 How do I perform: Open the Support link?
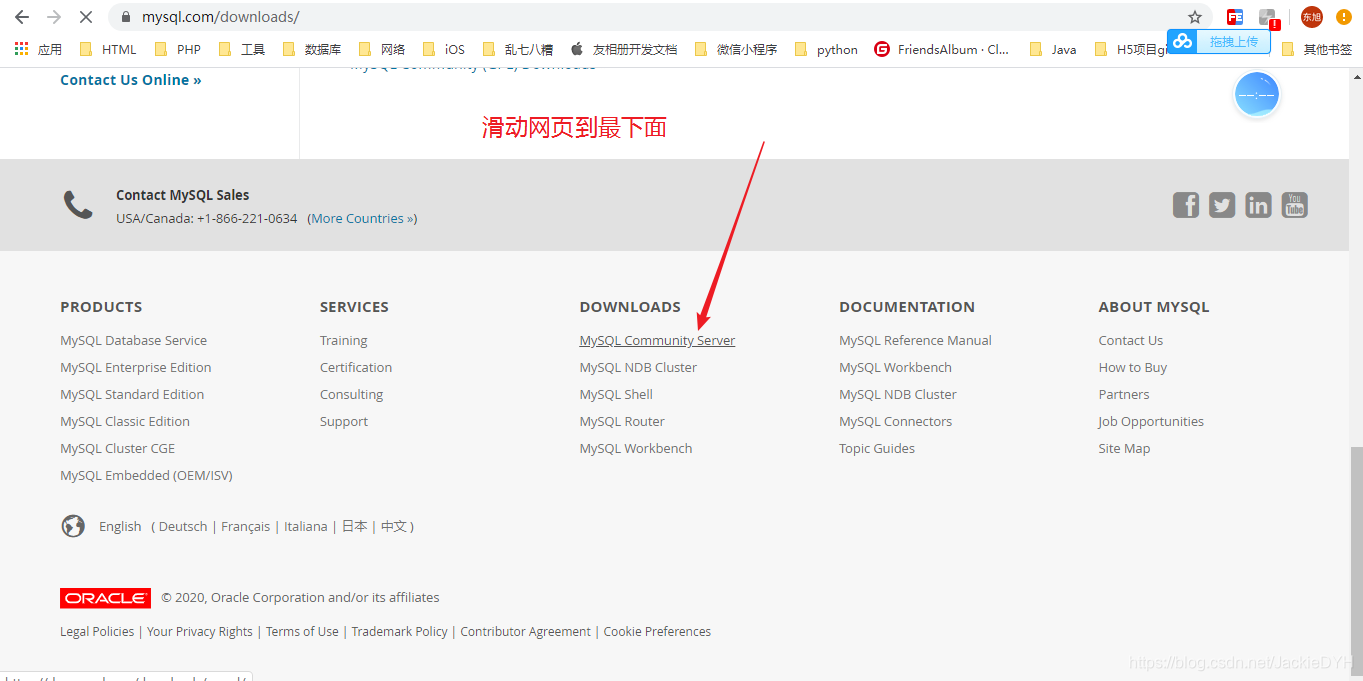tap(344, 421)
